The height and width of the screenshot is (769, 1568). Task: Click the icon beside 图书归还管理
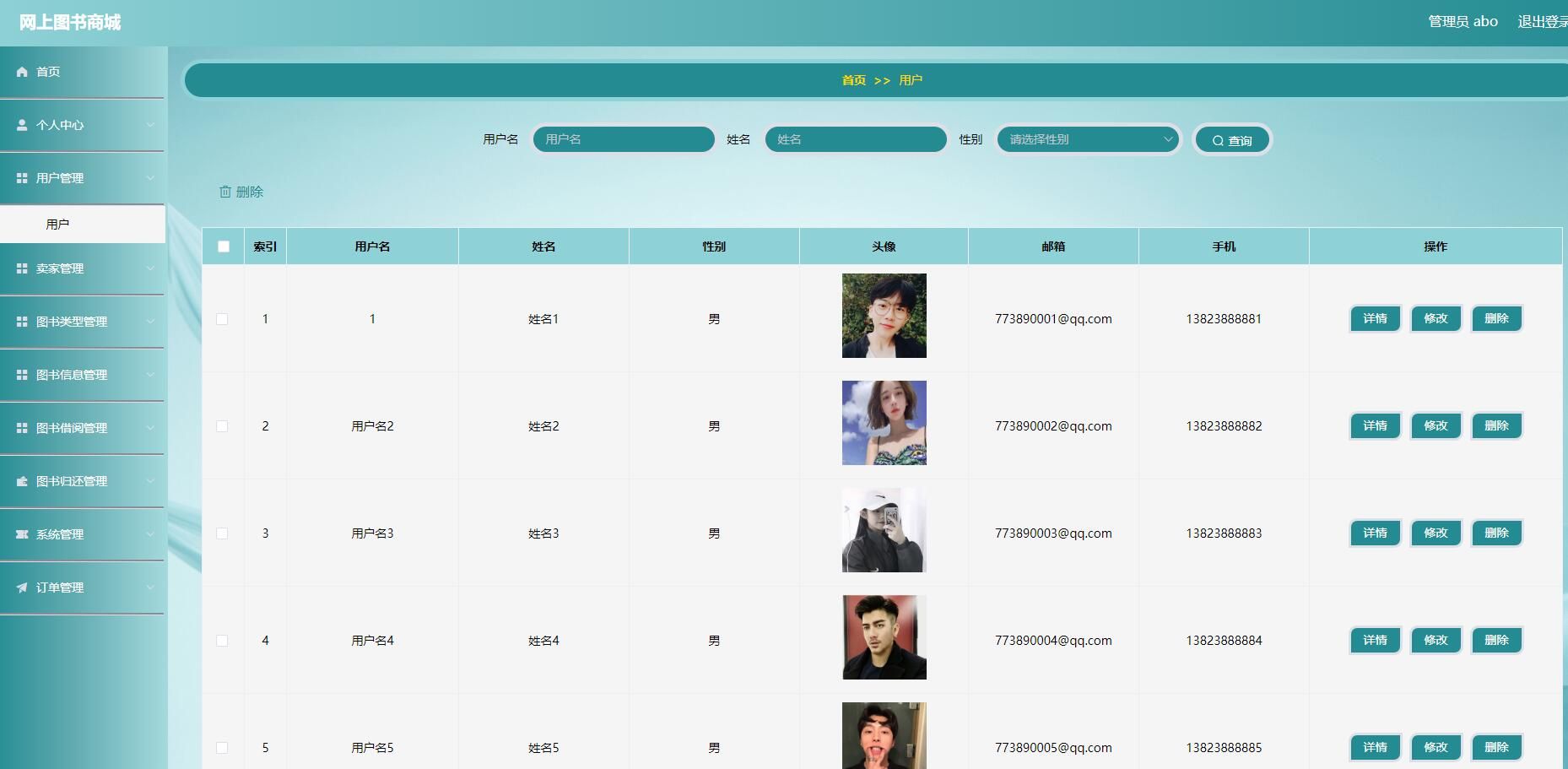point(22,481)
